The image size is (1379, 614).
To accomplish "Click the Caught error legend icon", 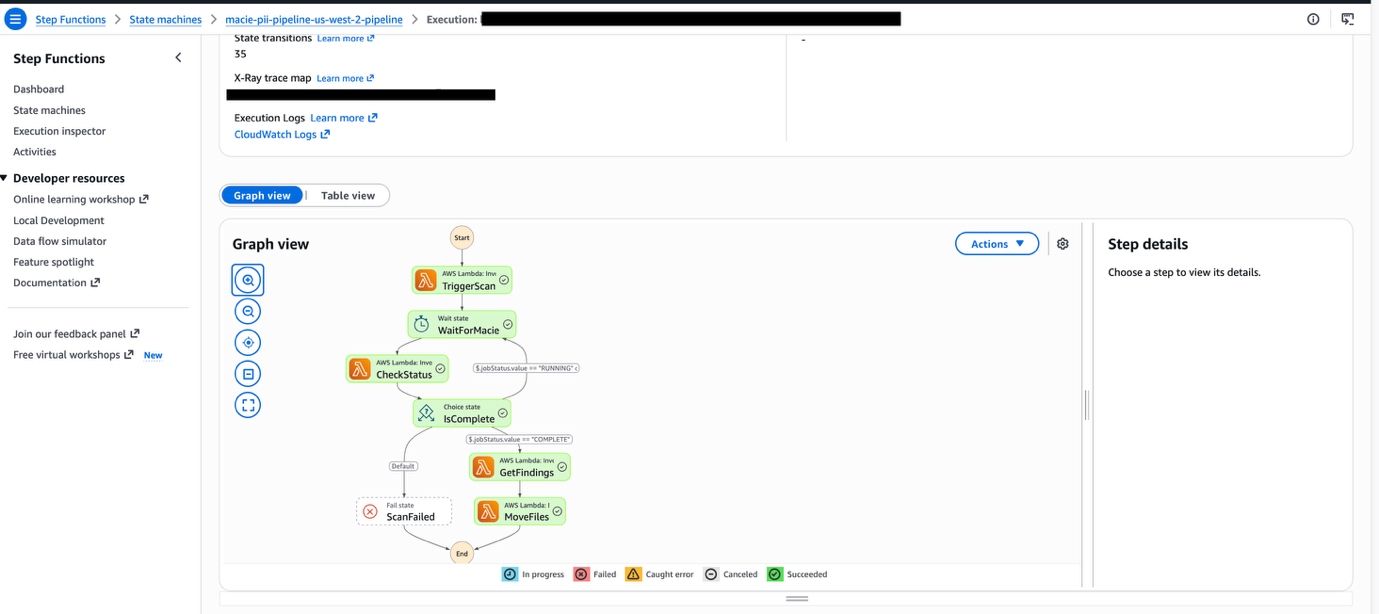I will coord(633,574).
